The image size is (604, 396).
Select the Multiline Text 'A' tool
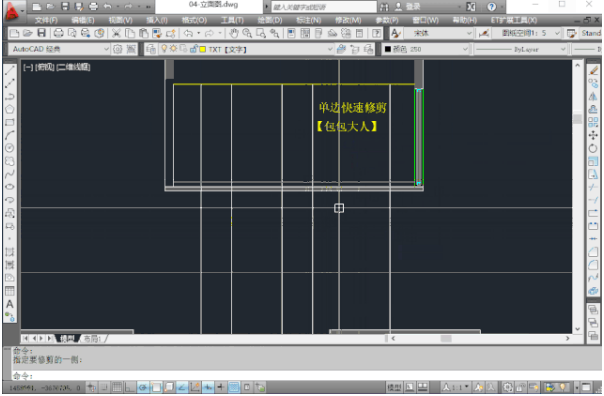click(10, 304)
